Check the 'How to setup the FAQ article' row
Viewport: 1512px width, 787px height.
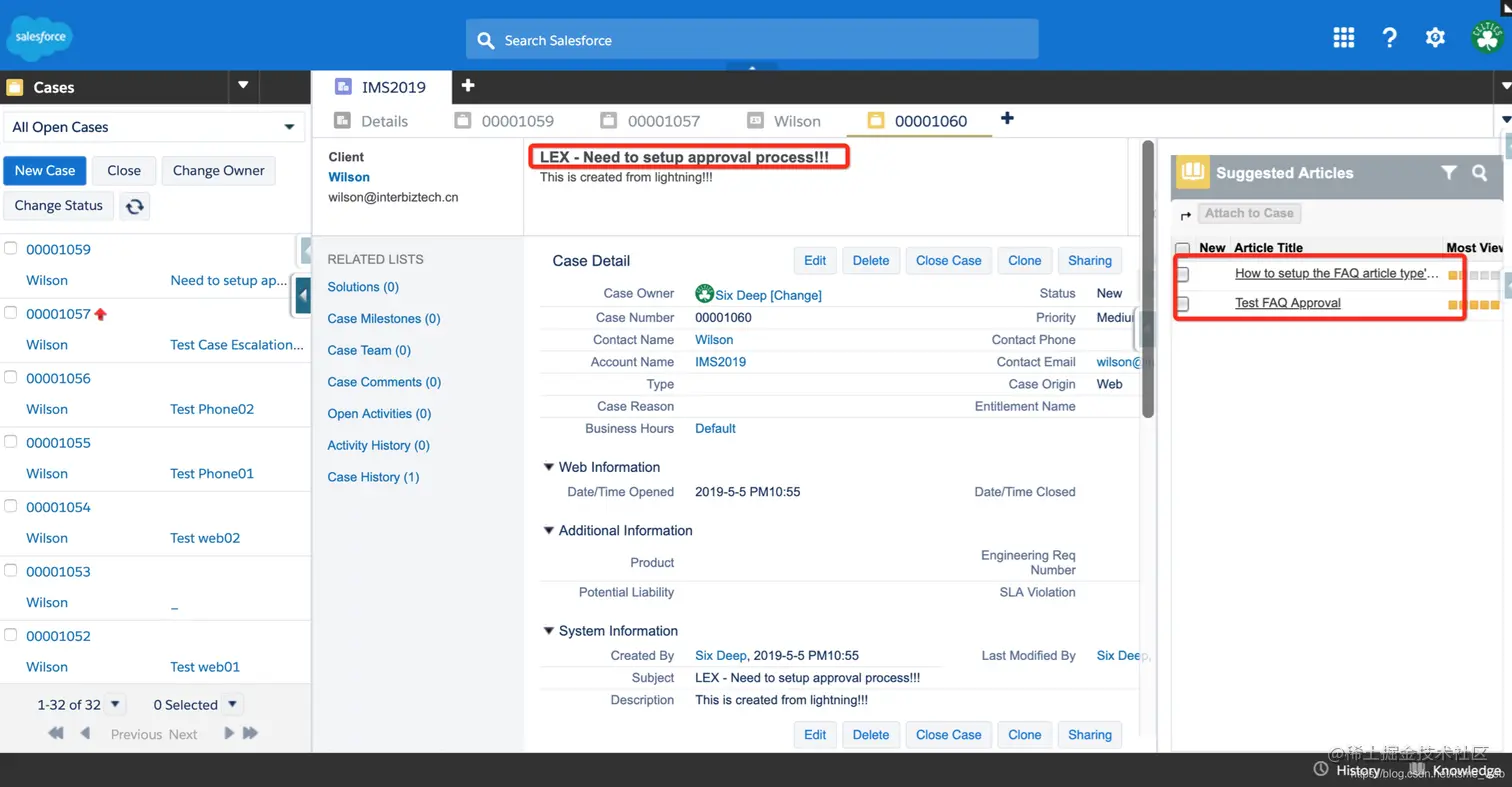point(1183,274)
